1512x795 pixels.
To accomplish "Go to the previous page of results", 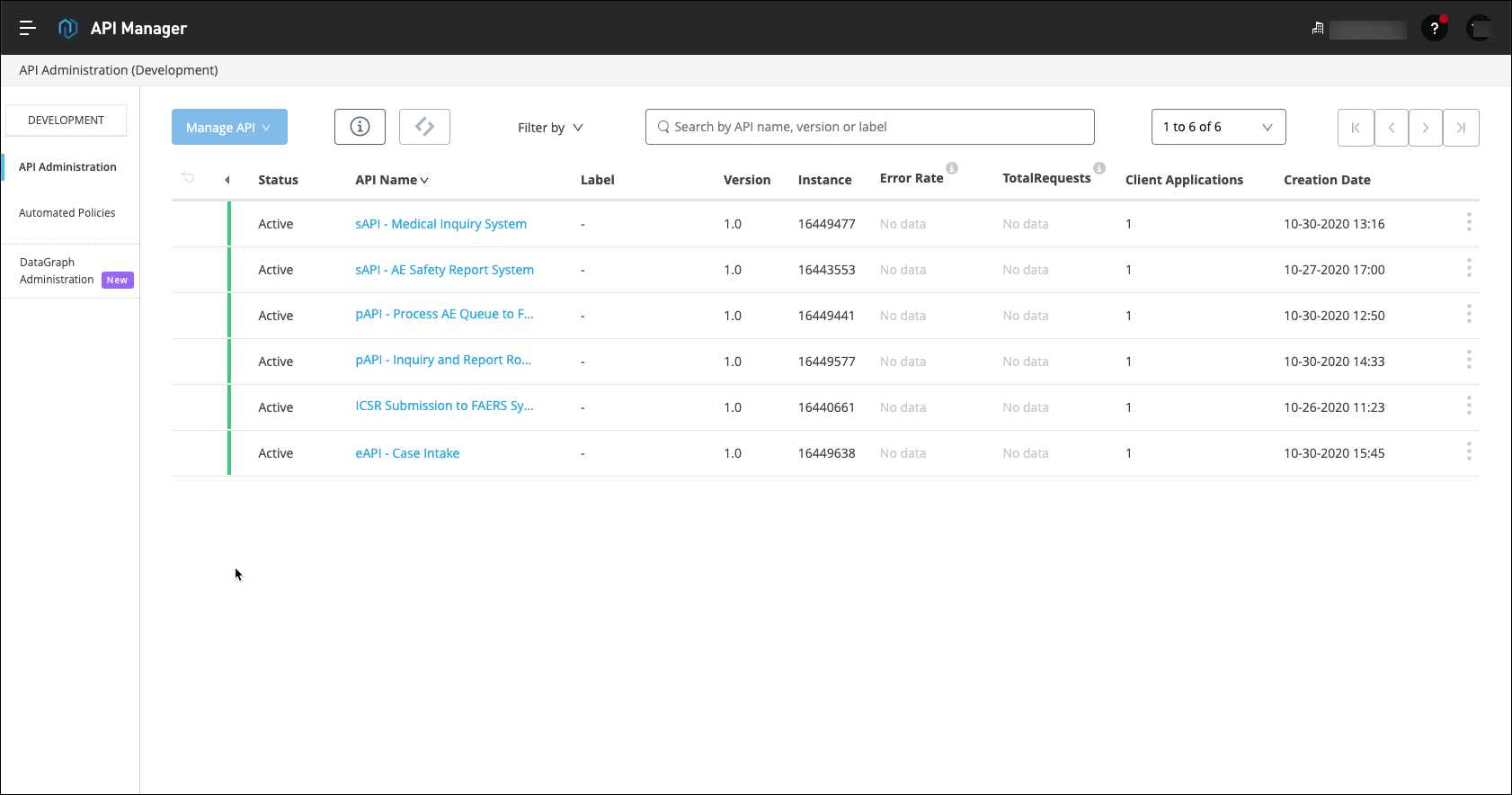I will click(1392, 128).
